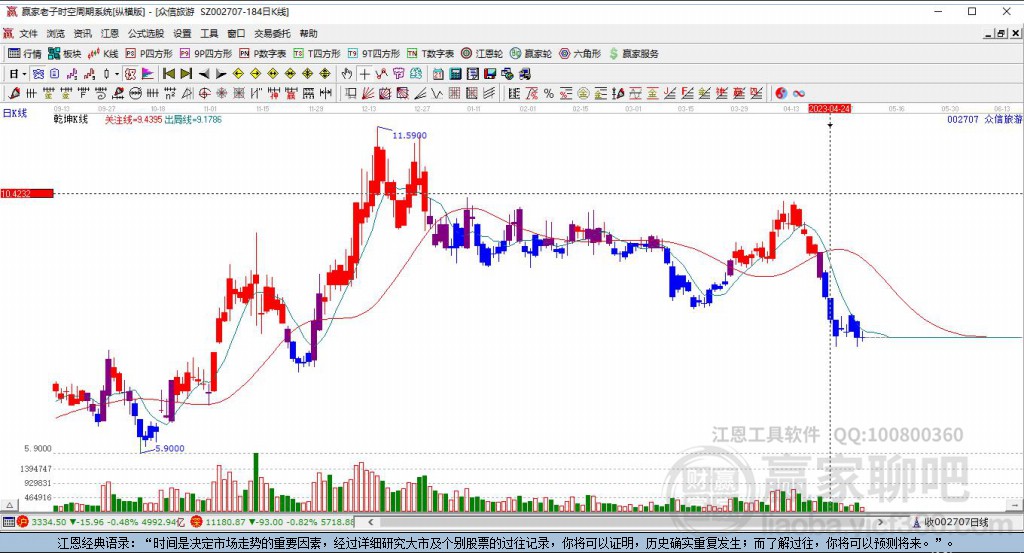
Task: Click the Shanghai index 3334.50 status entry
Action: 101,522
